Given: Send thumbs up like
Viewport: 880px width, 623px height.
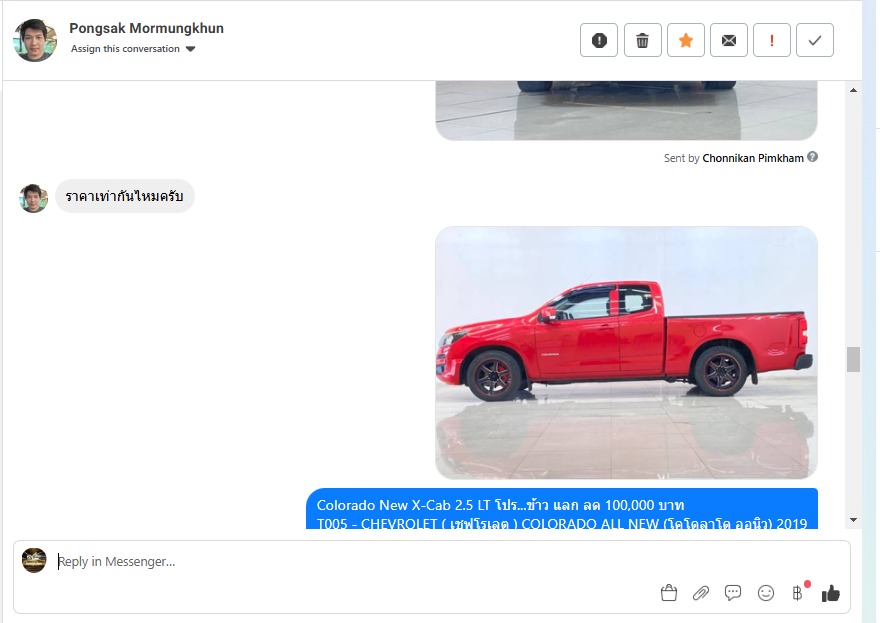Looking at the screenshot, I should pyautogui.click(x=831, y=593).
